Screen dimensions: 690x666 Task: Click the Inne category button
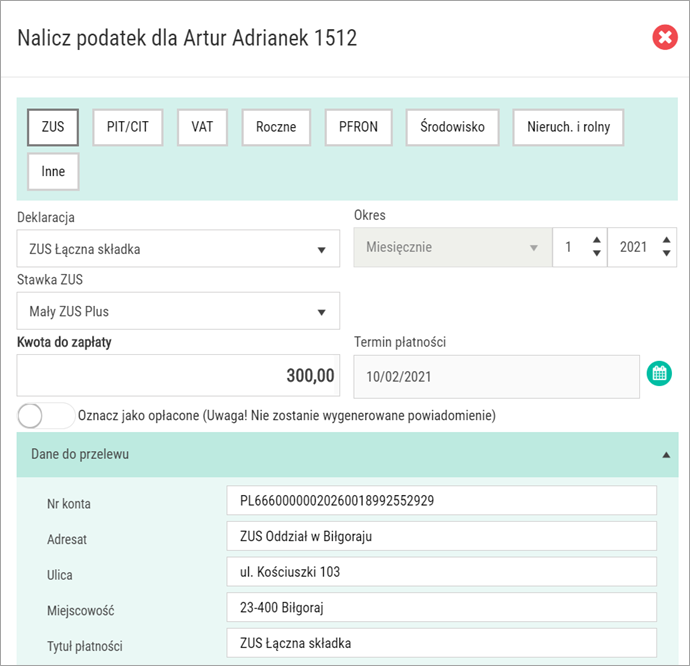[x=53, y=172]
